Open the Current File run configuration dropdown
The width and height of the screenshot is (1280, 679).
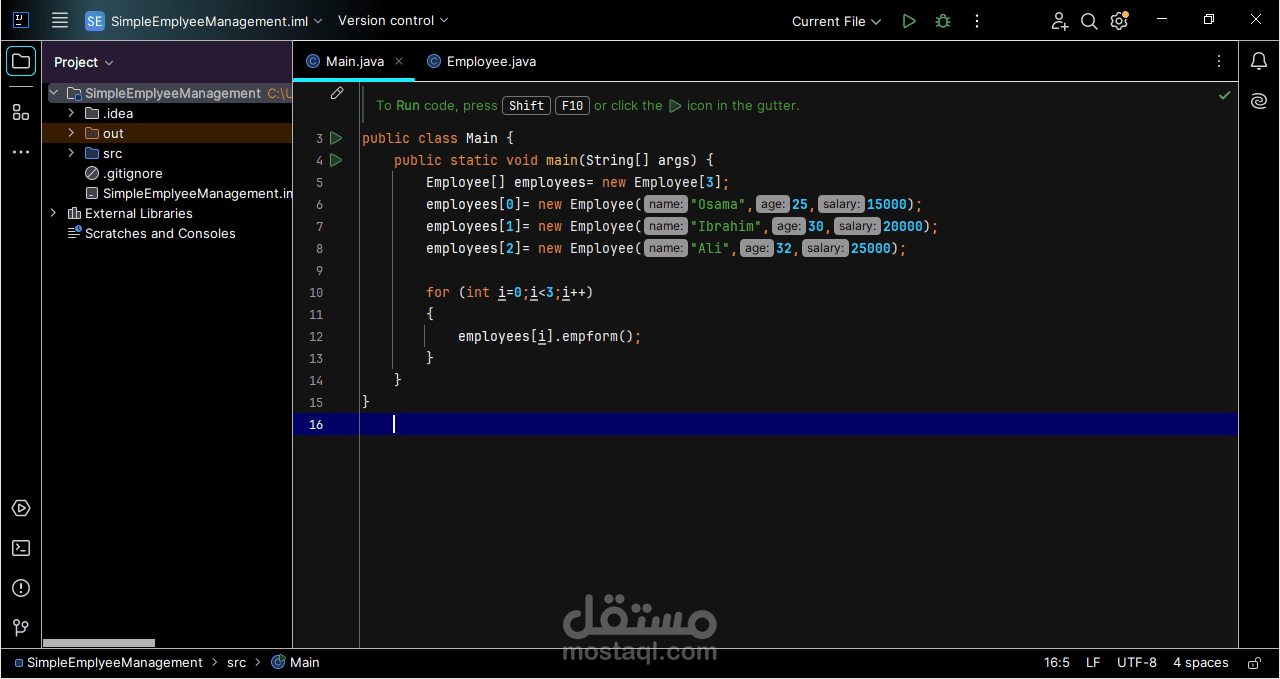pyautogui.click(x=837, y=21)
